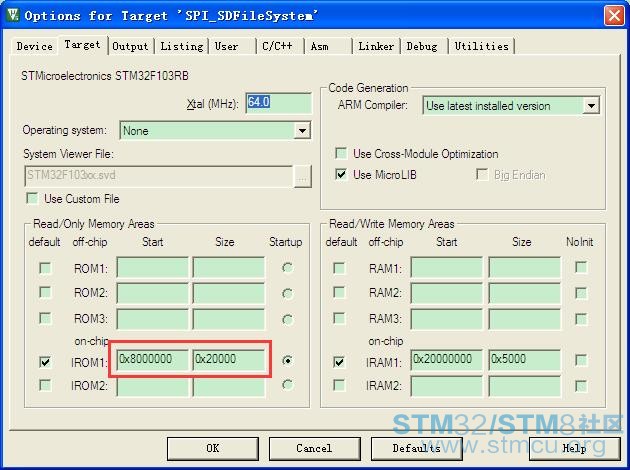Toggle Use Cross-Module Optimization checkbox

click(x=341, y=153)
